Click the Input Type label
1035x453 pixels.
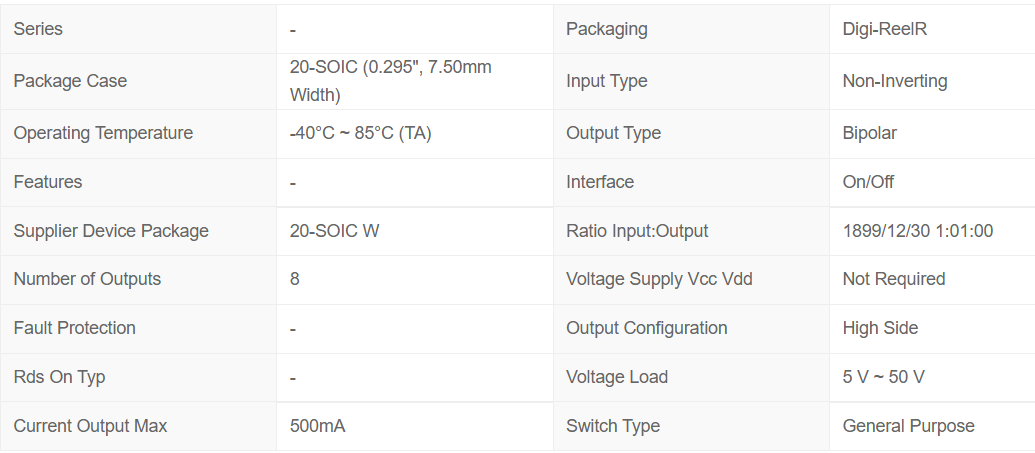(x=607, y=81)
